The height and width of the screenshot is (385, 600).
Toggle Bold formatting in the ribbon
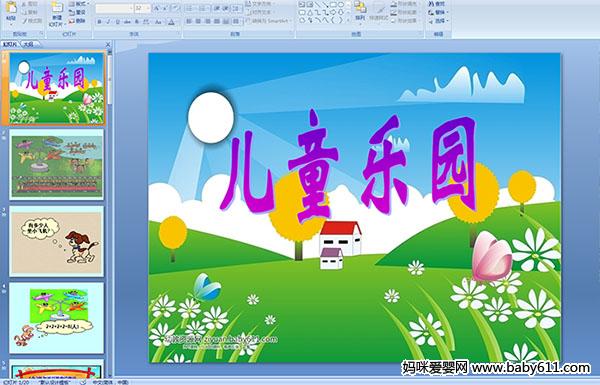[99, 22]
